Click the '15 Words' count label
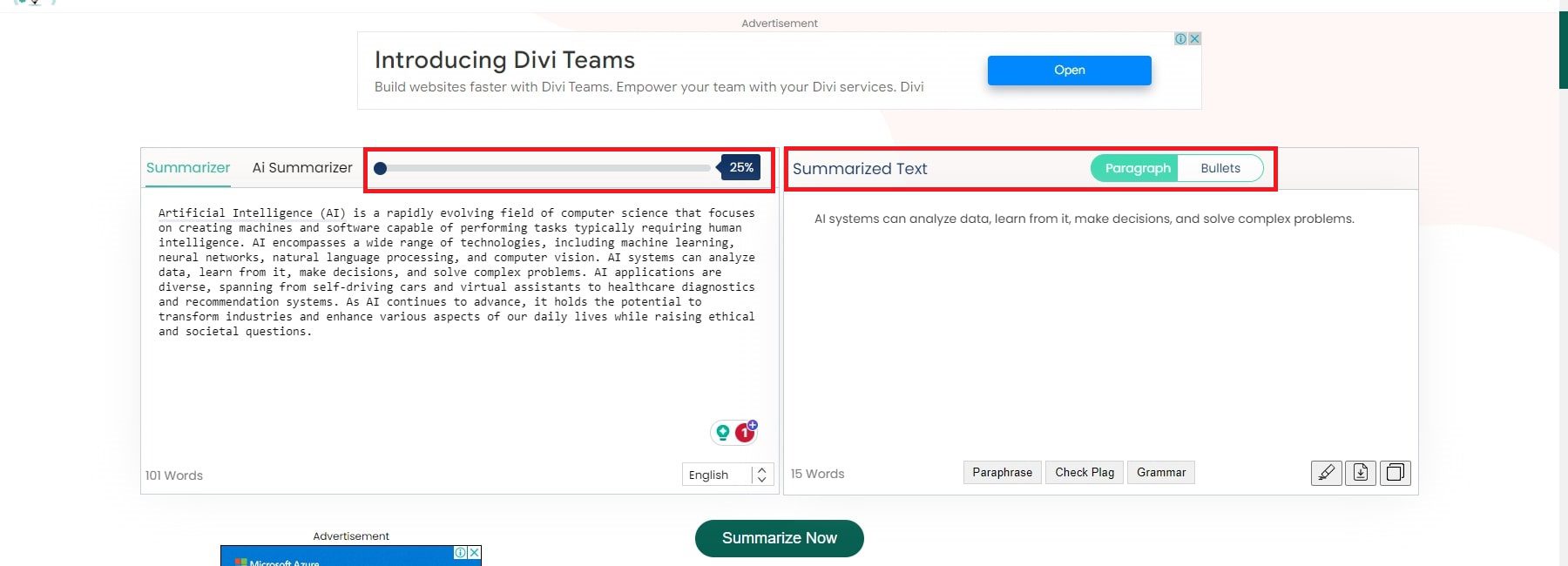 [817, 474]
